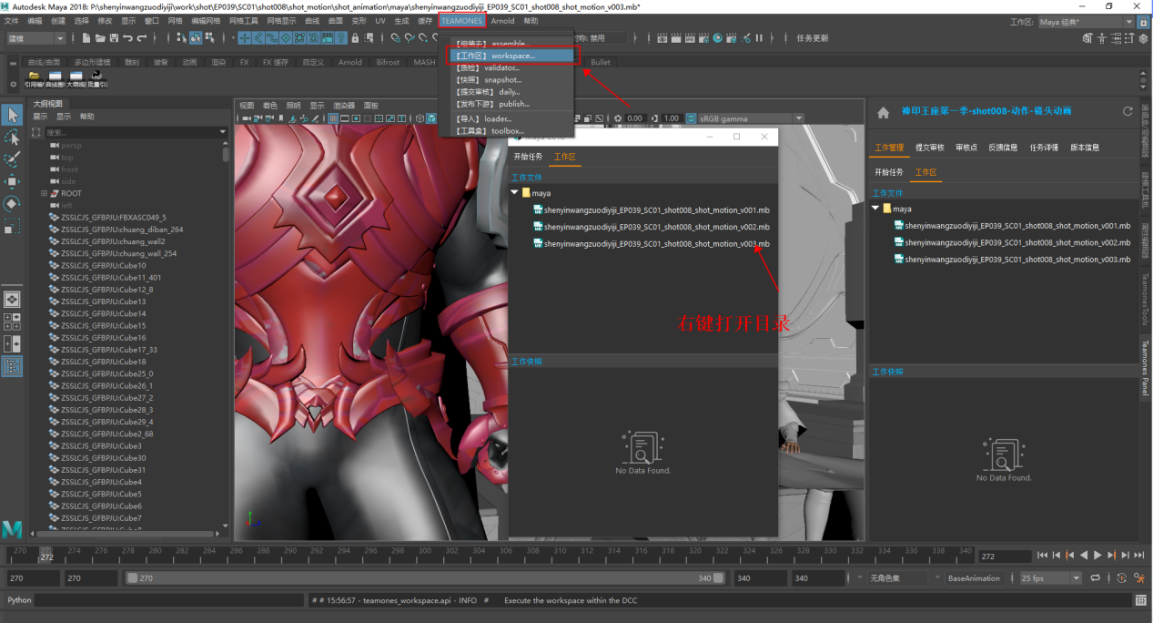Refresh the Teamones task panel

(1128, 111)
